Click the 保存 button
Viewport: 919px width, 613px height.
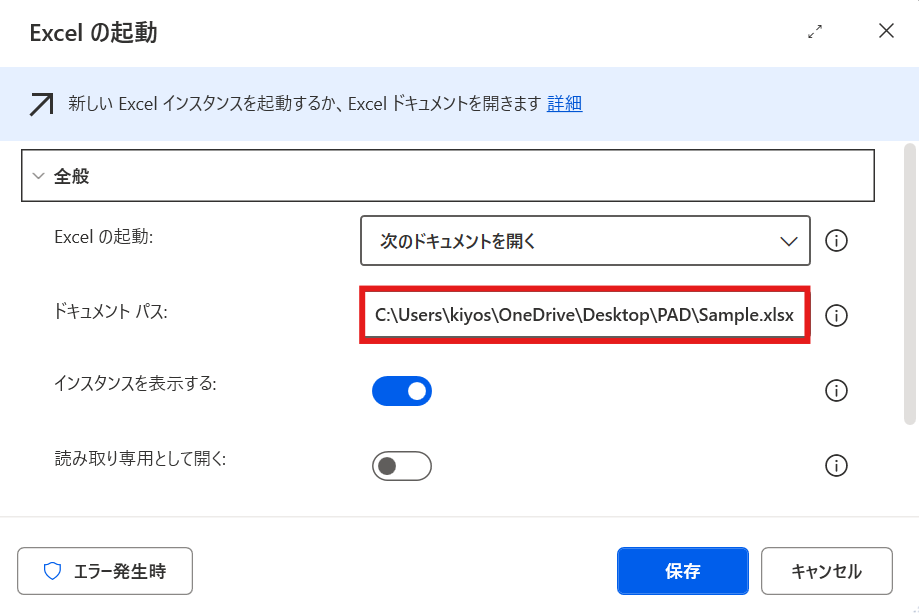(682, 571)
